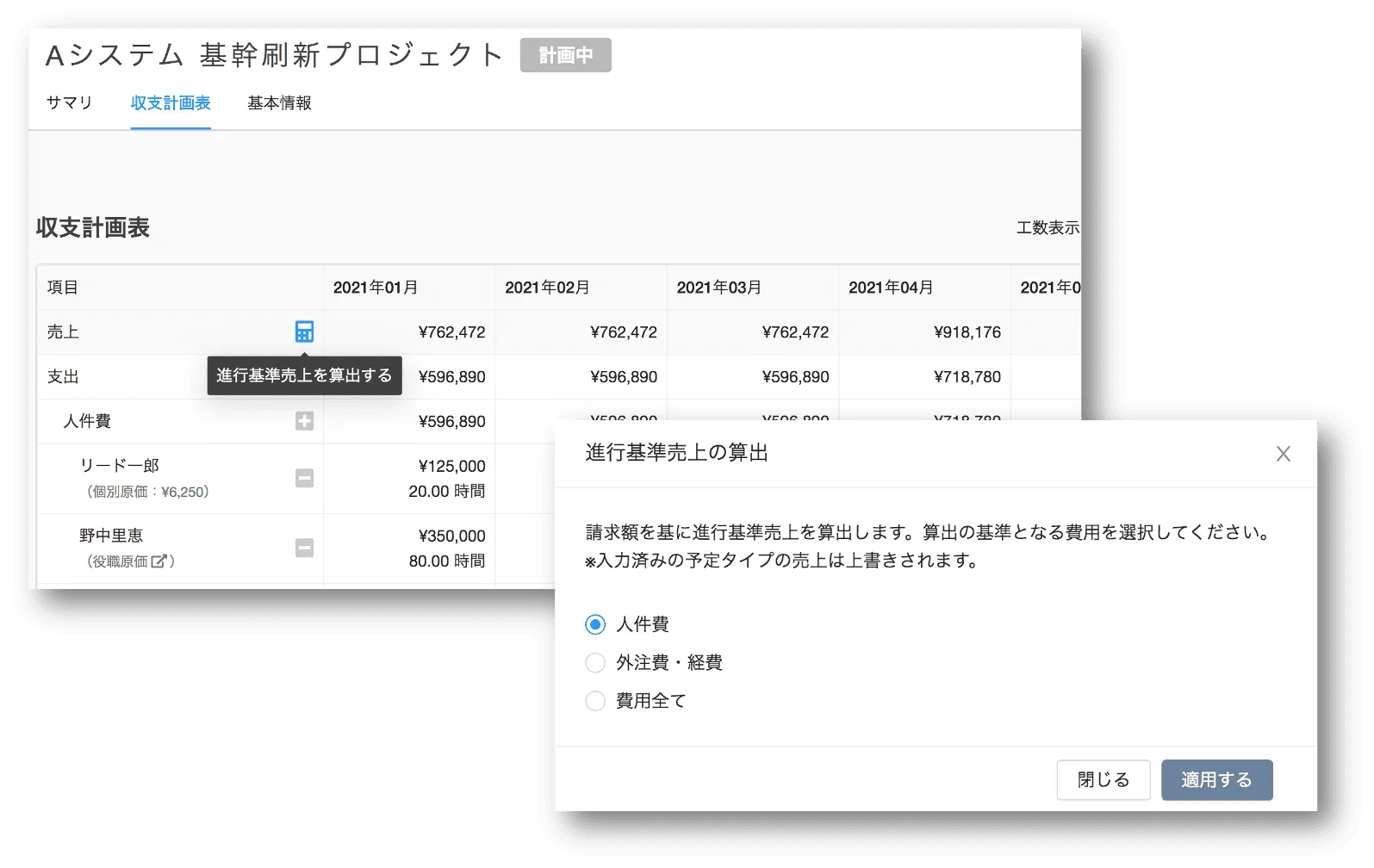
Task: Click the 人件費 row label in the table
Action: click(87, 421)
